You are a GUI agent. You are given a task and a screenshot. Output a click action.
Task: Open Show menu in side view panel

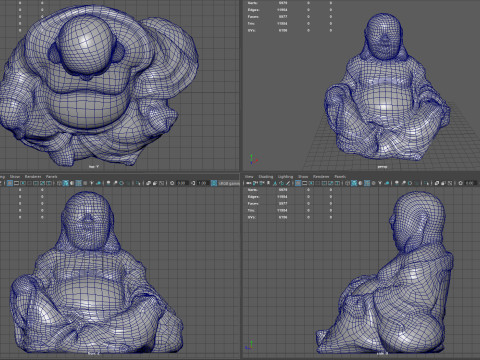click(x=303, y=177)
